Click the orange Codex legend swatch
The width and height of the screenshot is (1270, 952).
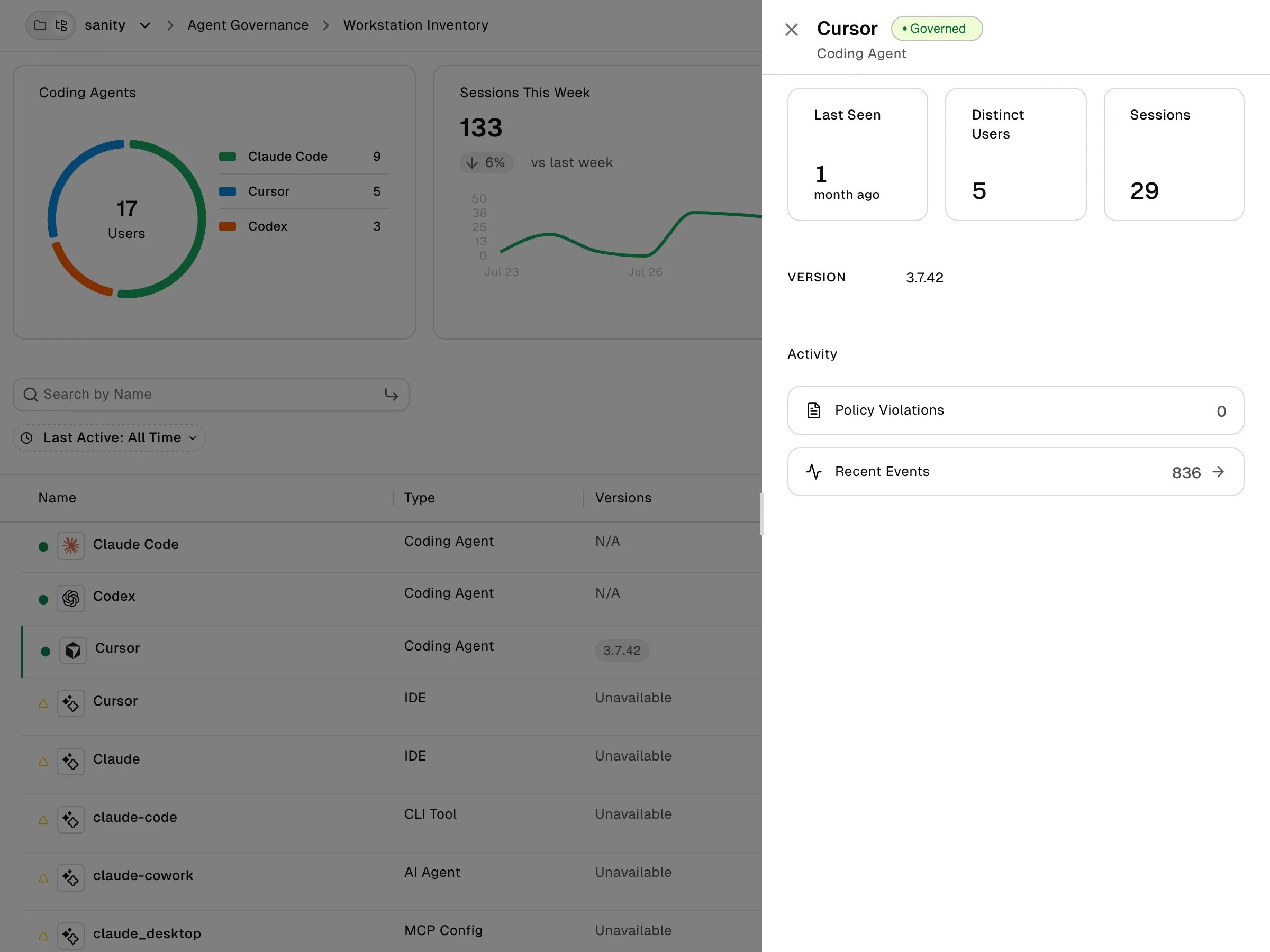pos(228,226)
